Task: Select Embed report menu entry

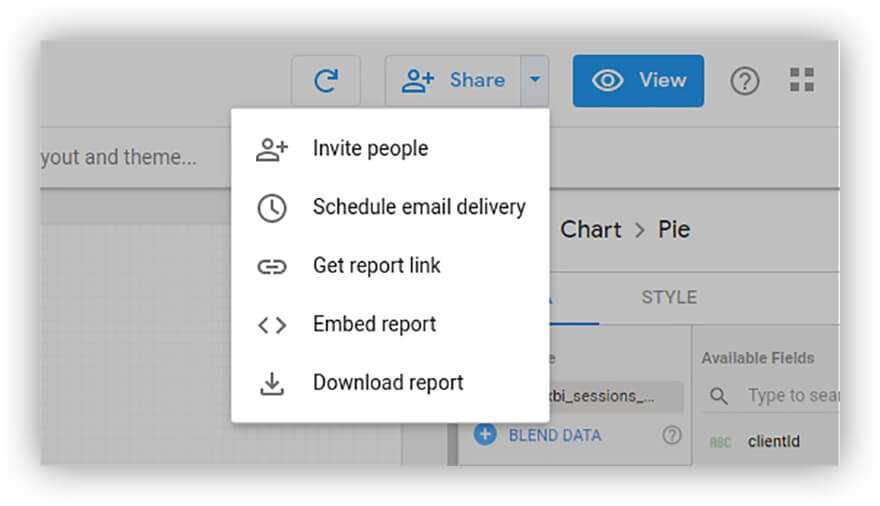Action: 374,324
